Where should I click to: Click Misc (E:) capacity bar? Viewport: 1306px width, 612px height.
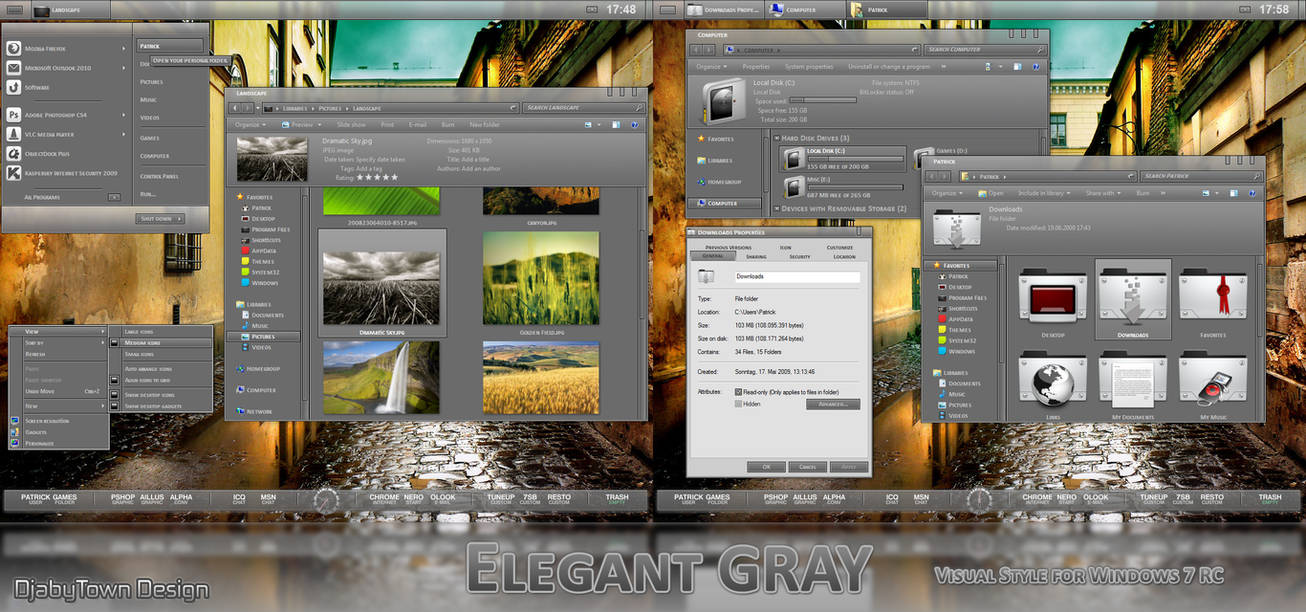857,185
